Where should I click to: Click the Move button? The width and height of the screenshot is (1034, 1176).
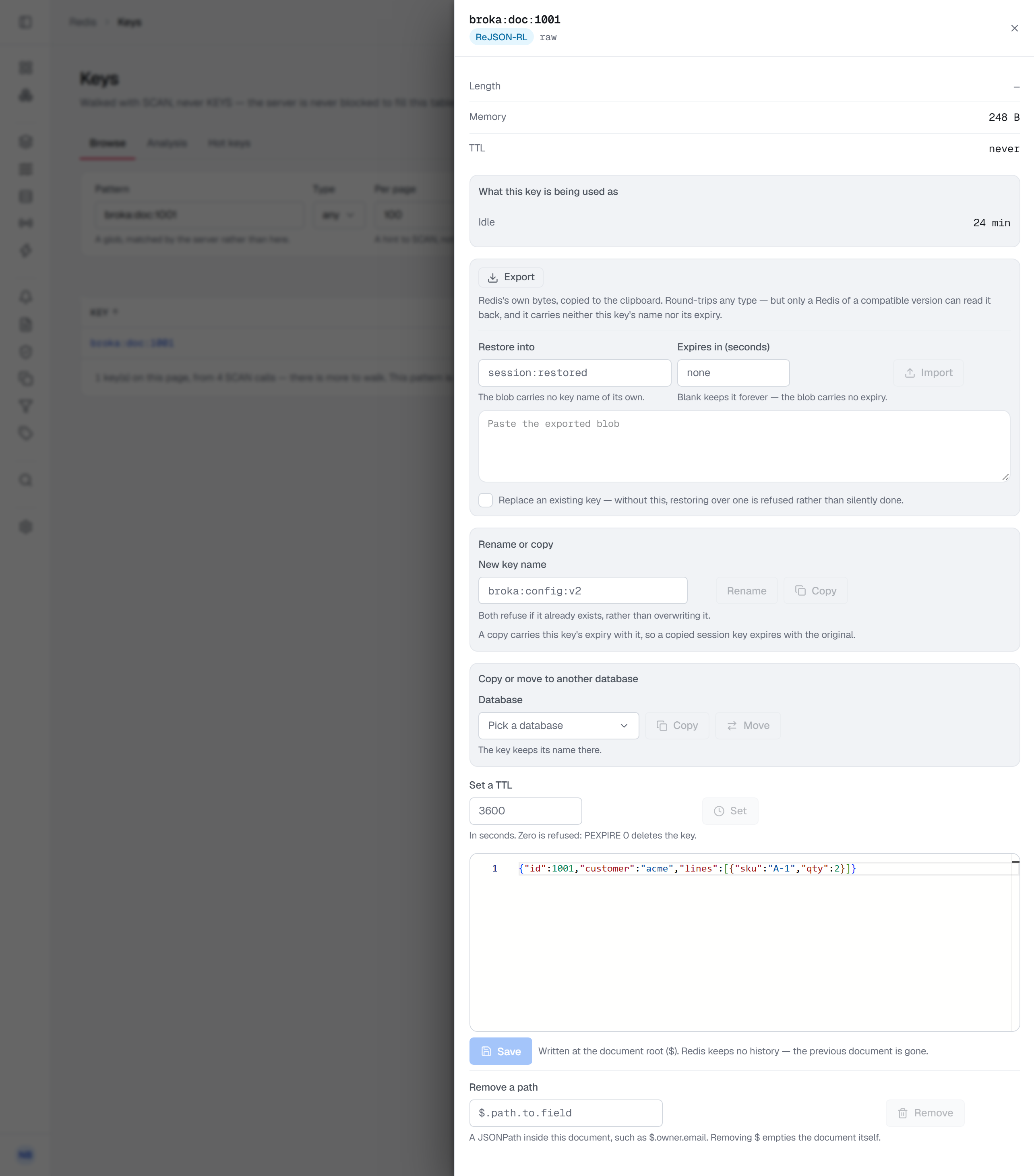point(748,725)
